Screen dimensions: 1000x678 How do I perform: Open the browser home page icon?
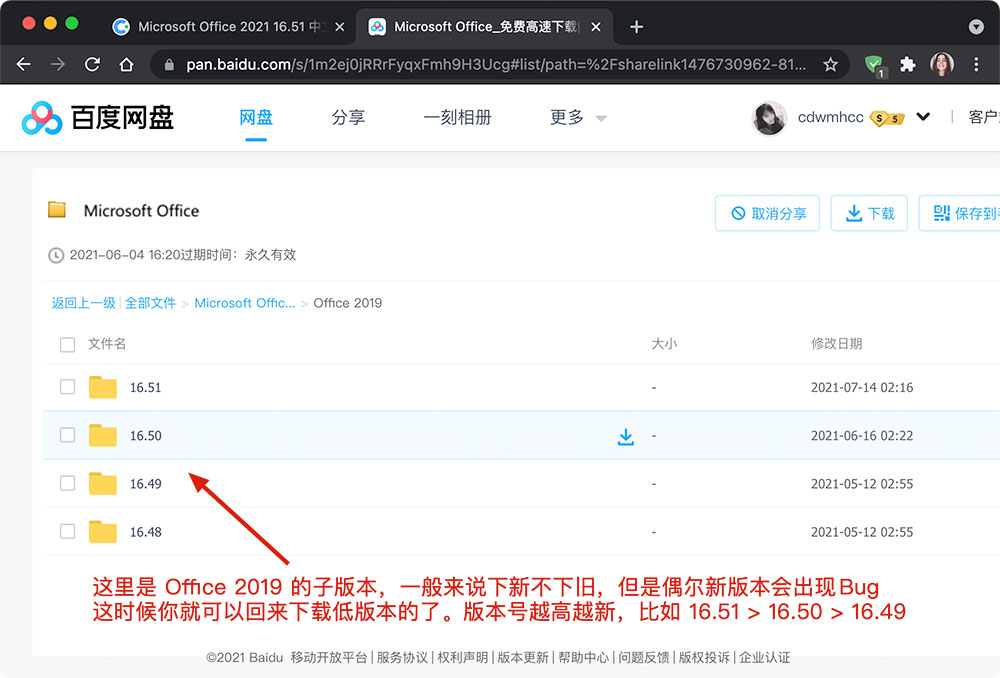click(x=127, y=64)
